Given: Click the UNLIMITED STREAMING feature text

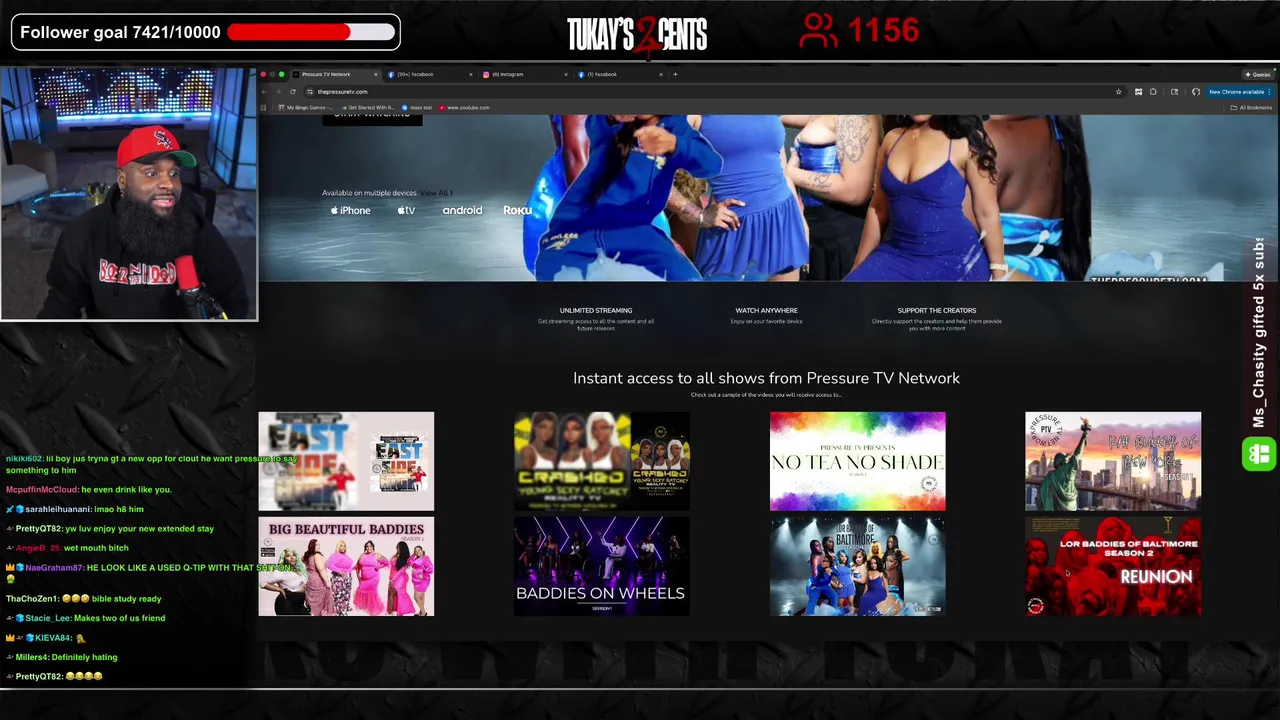Looking at the screenshot, I should point(595,311).
